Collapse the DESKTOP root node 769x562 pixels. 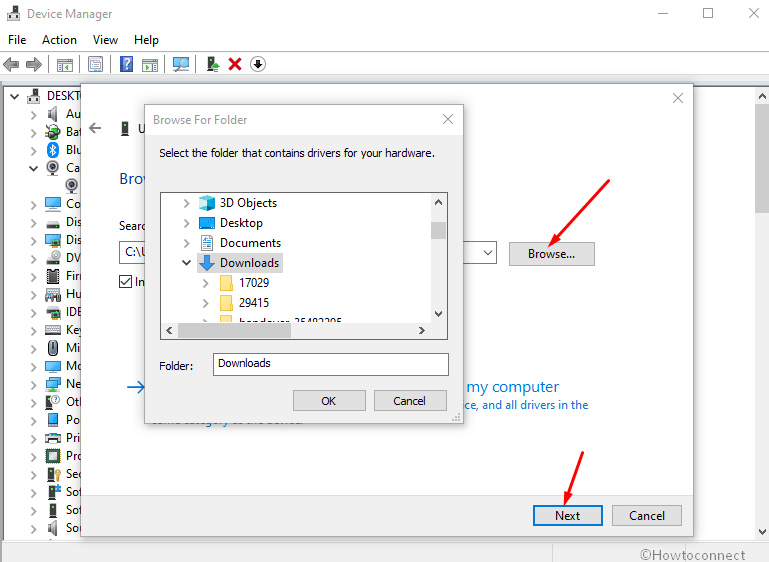point(15,96)
